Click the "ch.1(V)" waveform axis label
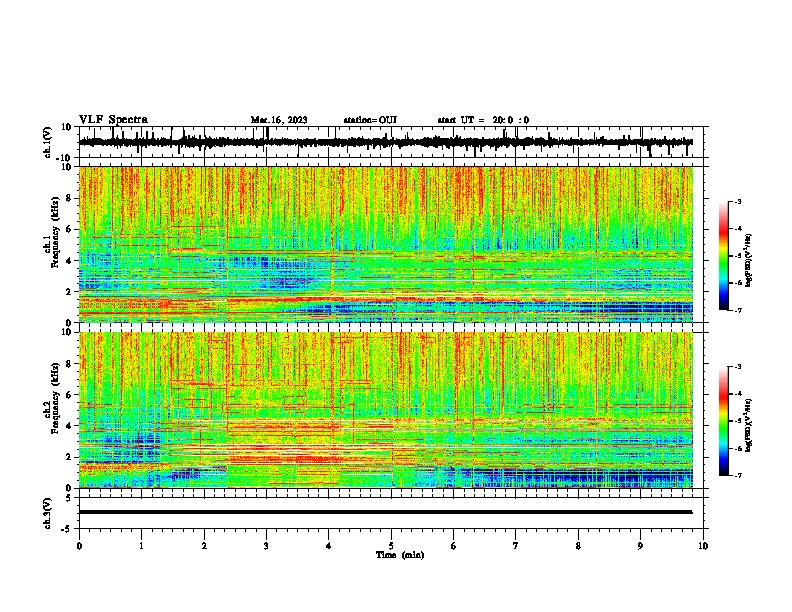Screen dimensions: 792x612 pyautogui.click(x=48, y=142)
